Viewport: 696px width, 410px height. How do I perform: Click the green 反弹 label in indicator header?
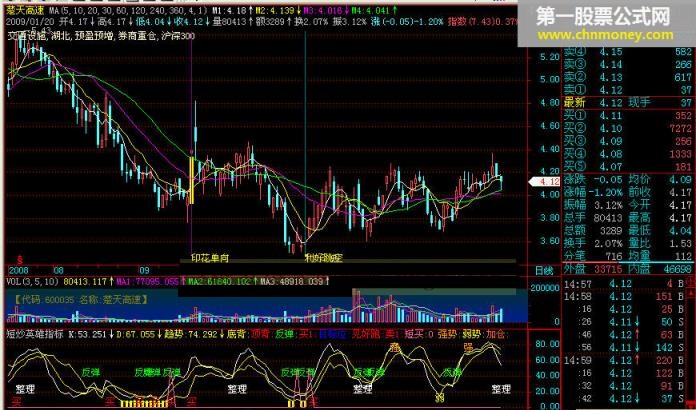click(284, 334)
